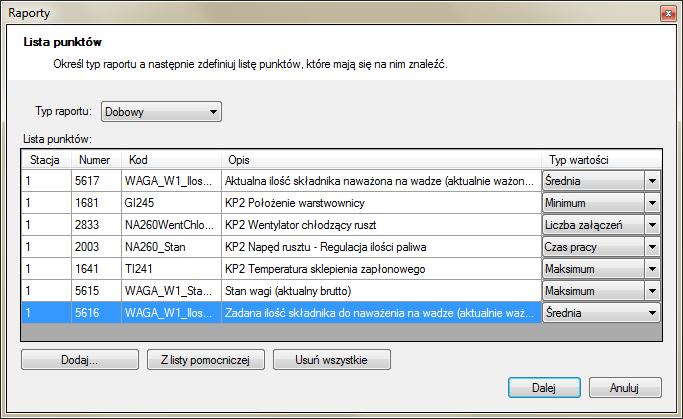The image size is (683, 419).
Task: Click the Opis column header
Action: click(x=381, y=160)
